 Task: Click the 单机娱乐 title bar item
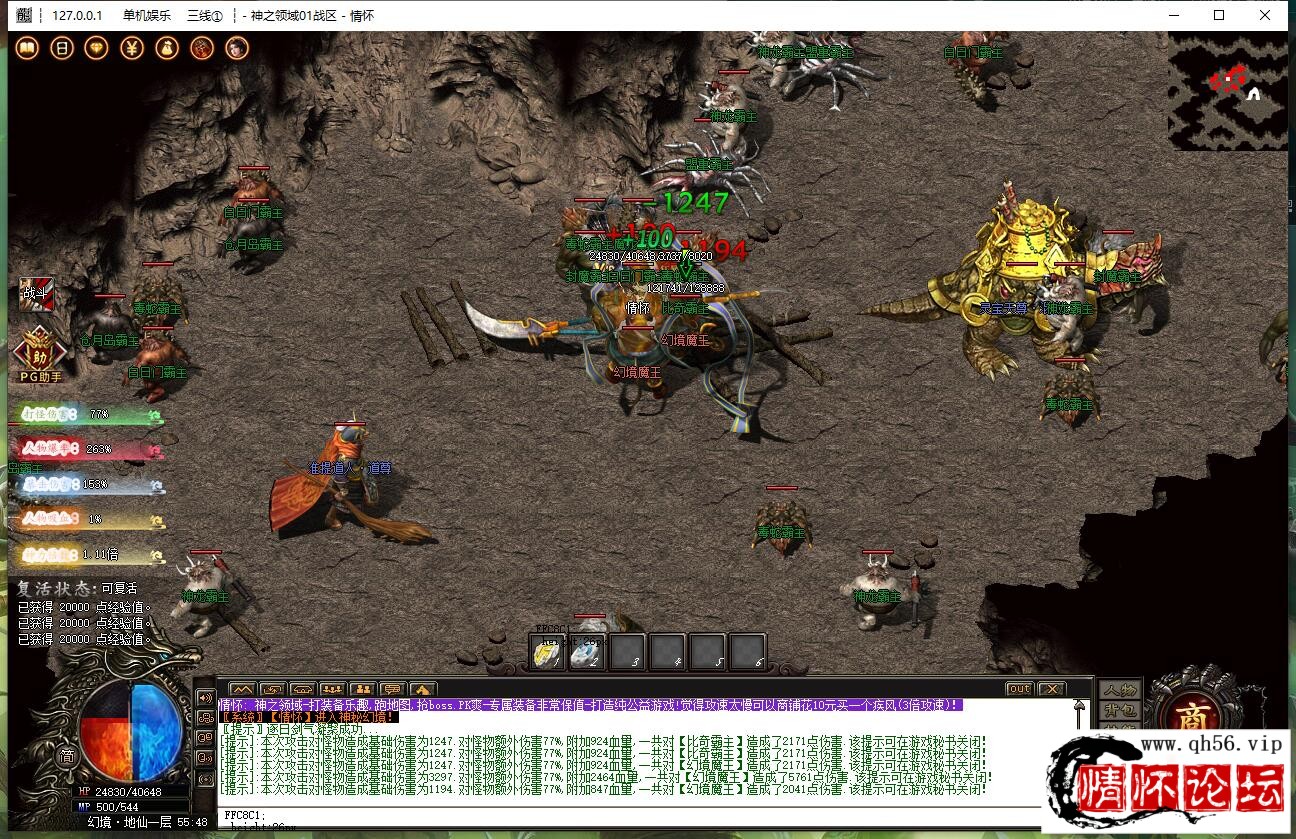[147, 16]
